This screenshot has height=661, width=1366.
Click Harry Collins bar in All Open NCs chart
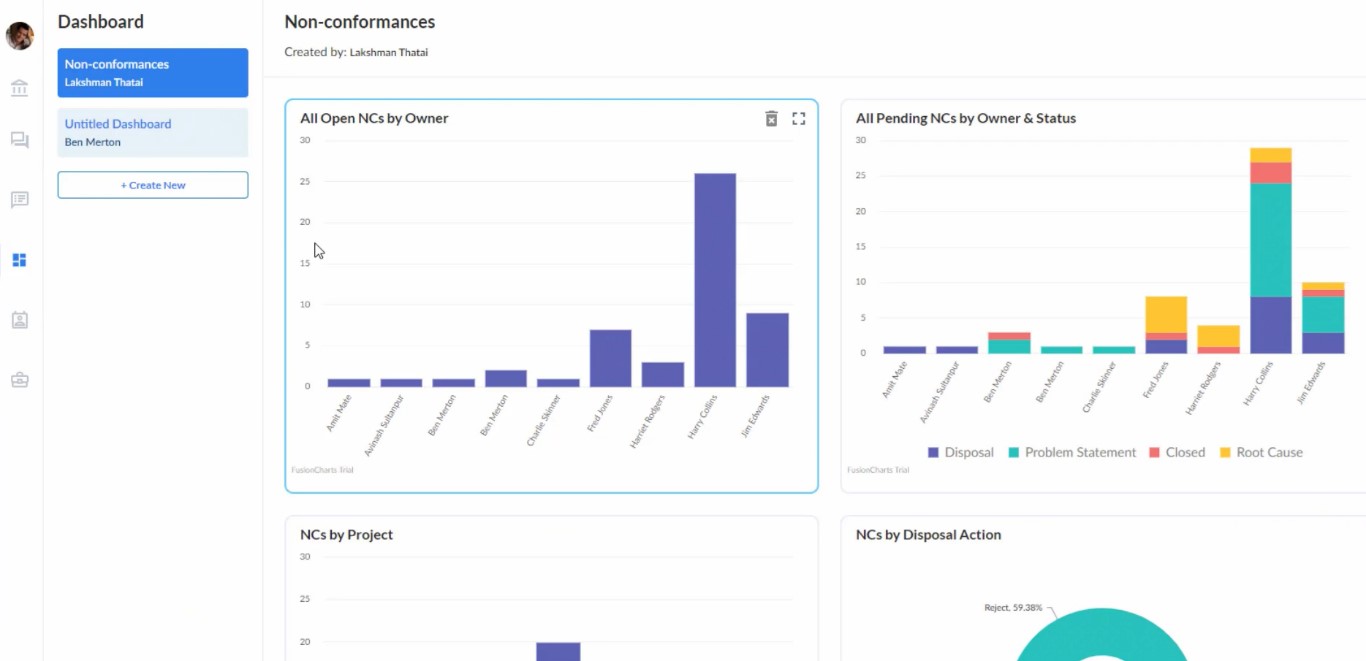click(x=714, y=278)
